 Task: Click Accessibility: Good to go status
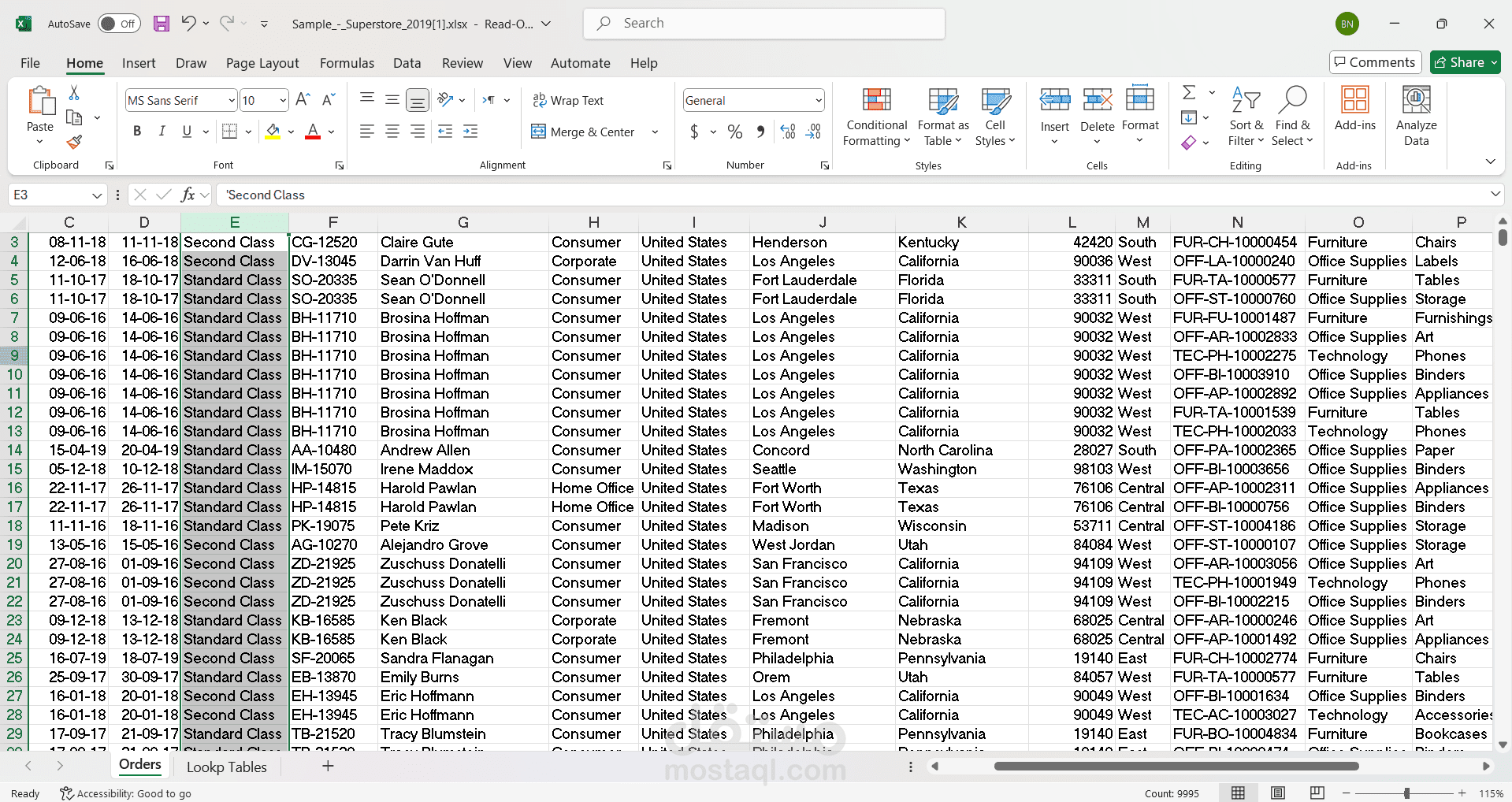pyautogui.click(x=126, y=793)
